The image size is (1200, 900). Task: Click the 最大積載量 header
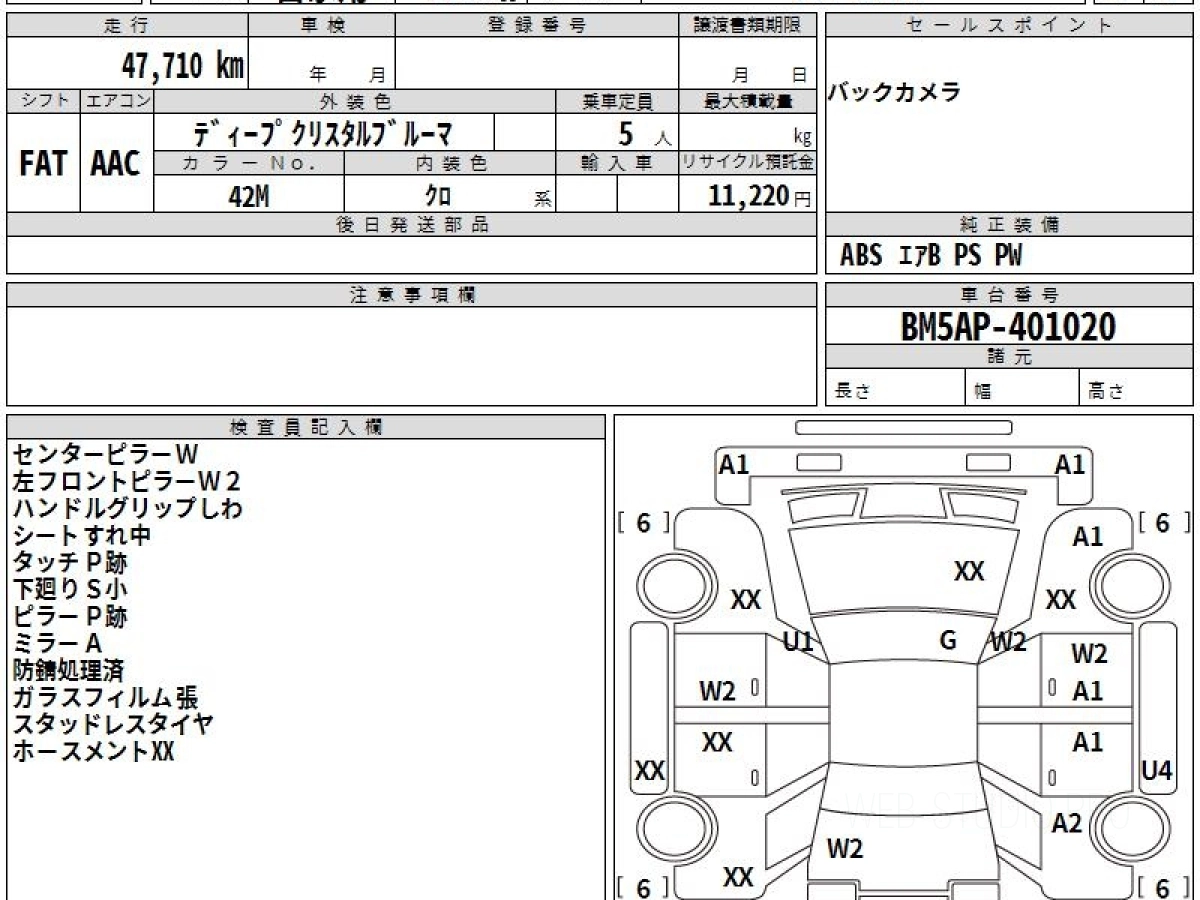click(x=748, y=101)
